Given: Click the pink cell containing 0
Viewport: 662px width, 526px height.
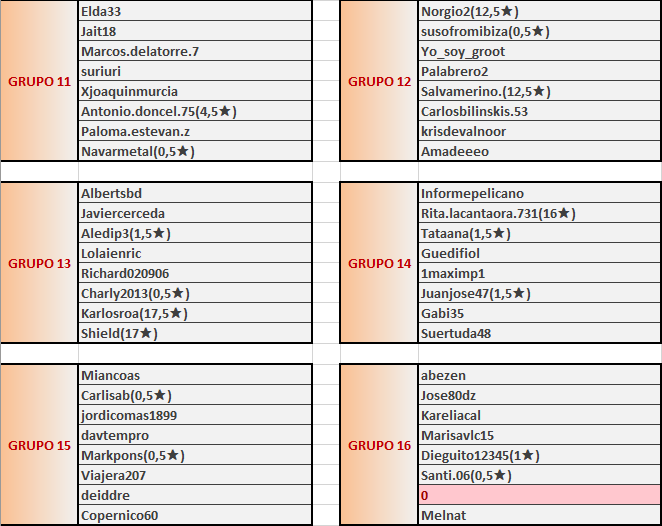Looking at the screenshot, I should point(538,496).
